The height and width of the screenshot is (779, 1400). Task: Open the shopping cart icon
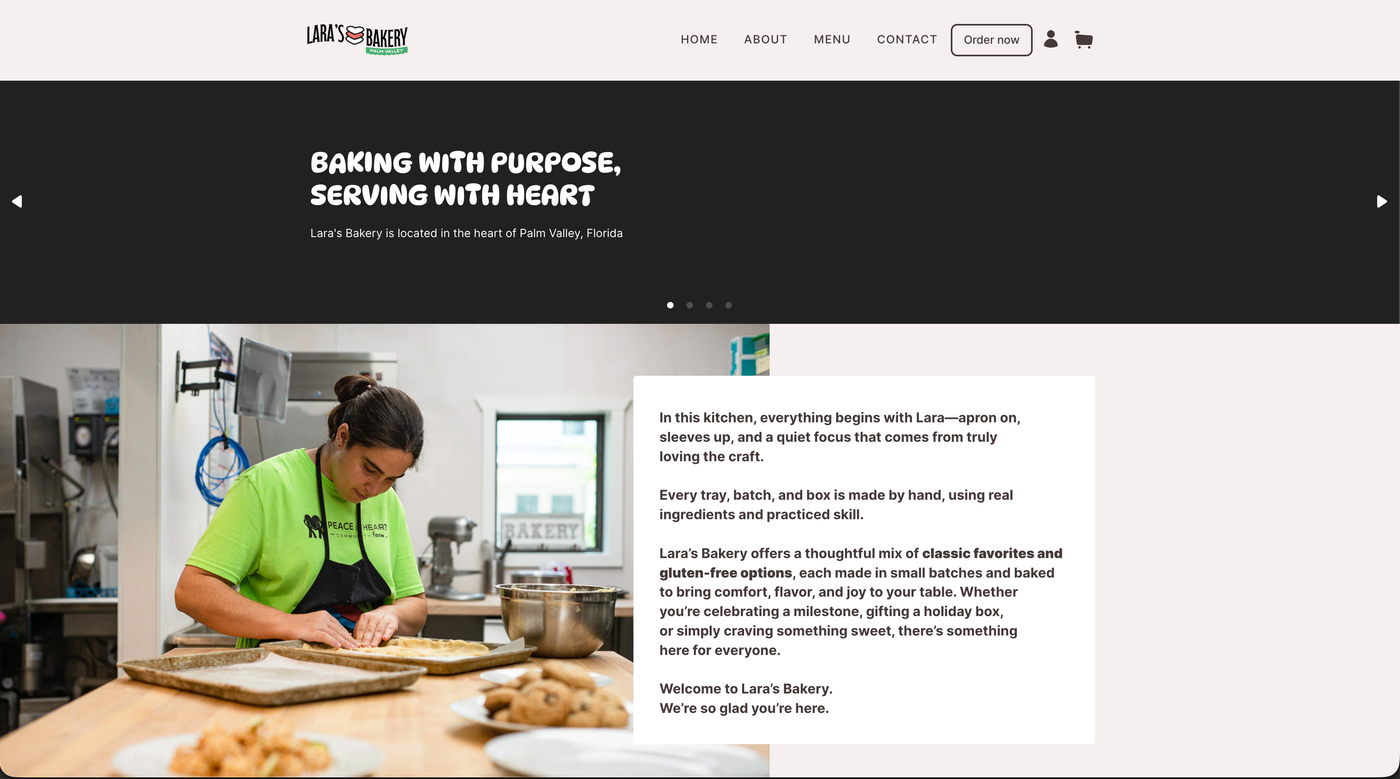[1084, 40]
